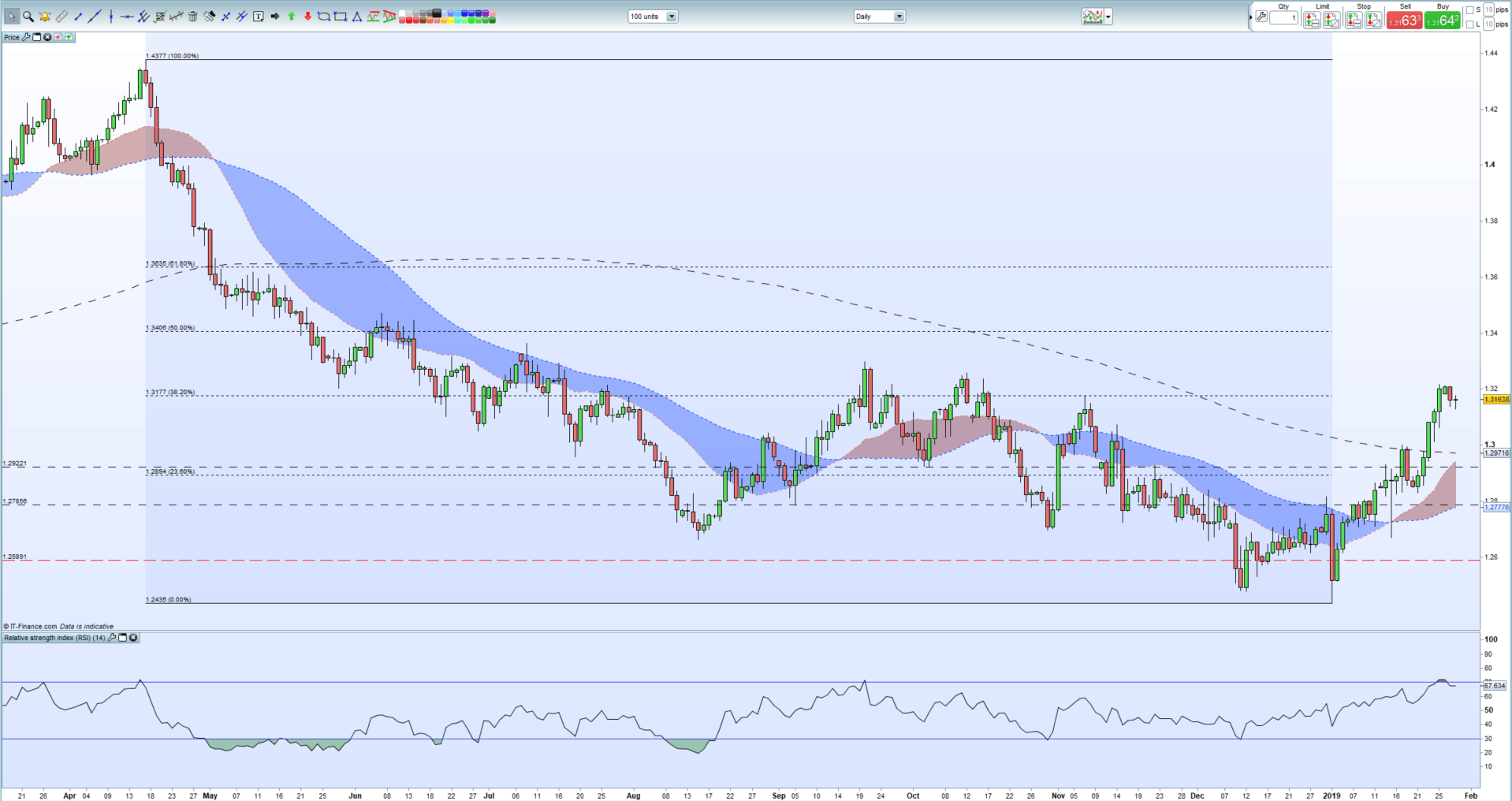Insert a red down arrow marker
This screenshot has width=1512, height=801.
307,17
